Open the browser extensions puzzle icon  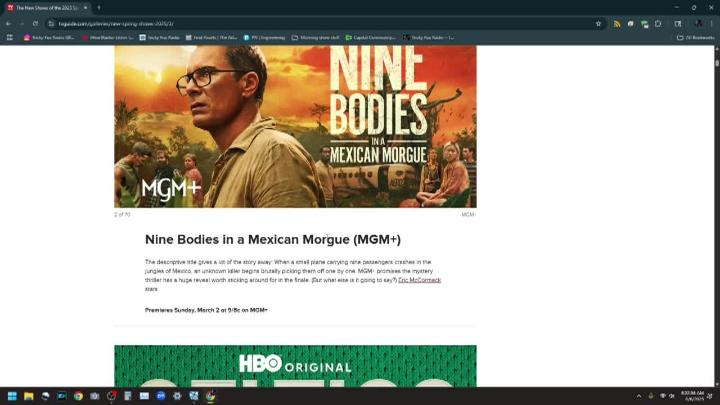click(658, 23)
